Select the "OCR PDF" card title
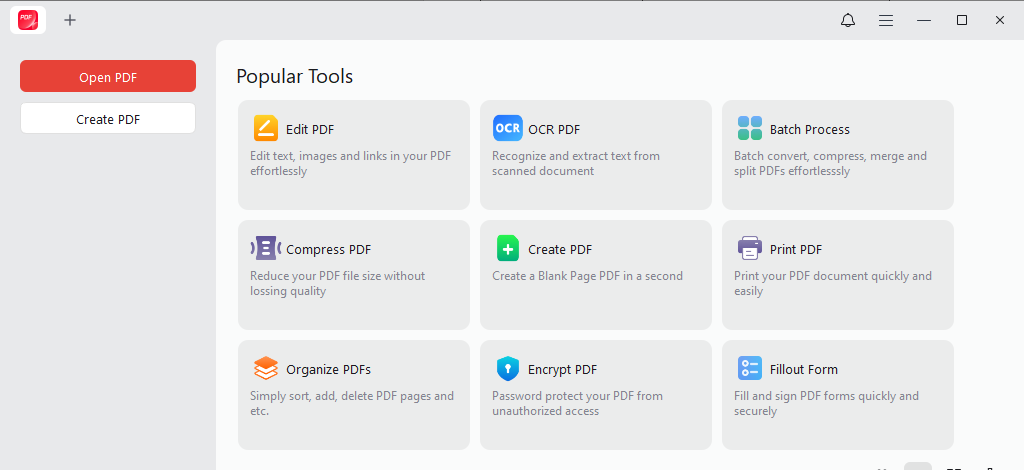The width and height of the screenshot is (1024, 470). pyautogui.click(x=554, y=129)
